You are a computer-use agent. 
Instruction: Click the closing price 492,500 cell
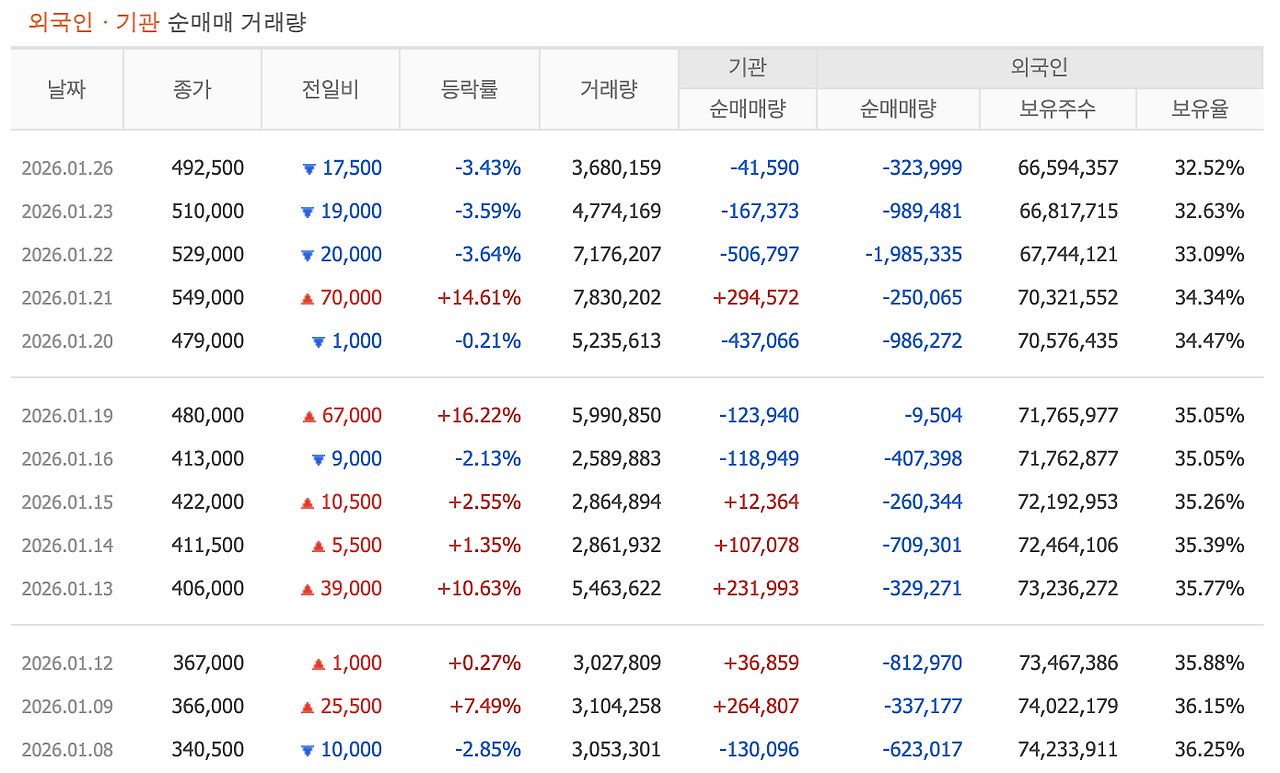207,168
